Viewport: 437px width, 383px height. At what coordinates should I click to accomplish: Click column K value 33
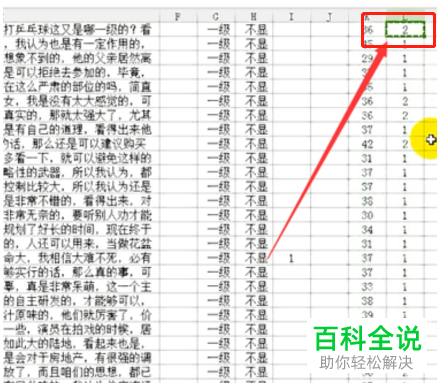367,287
